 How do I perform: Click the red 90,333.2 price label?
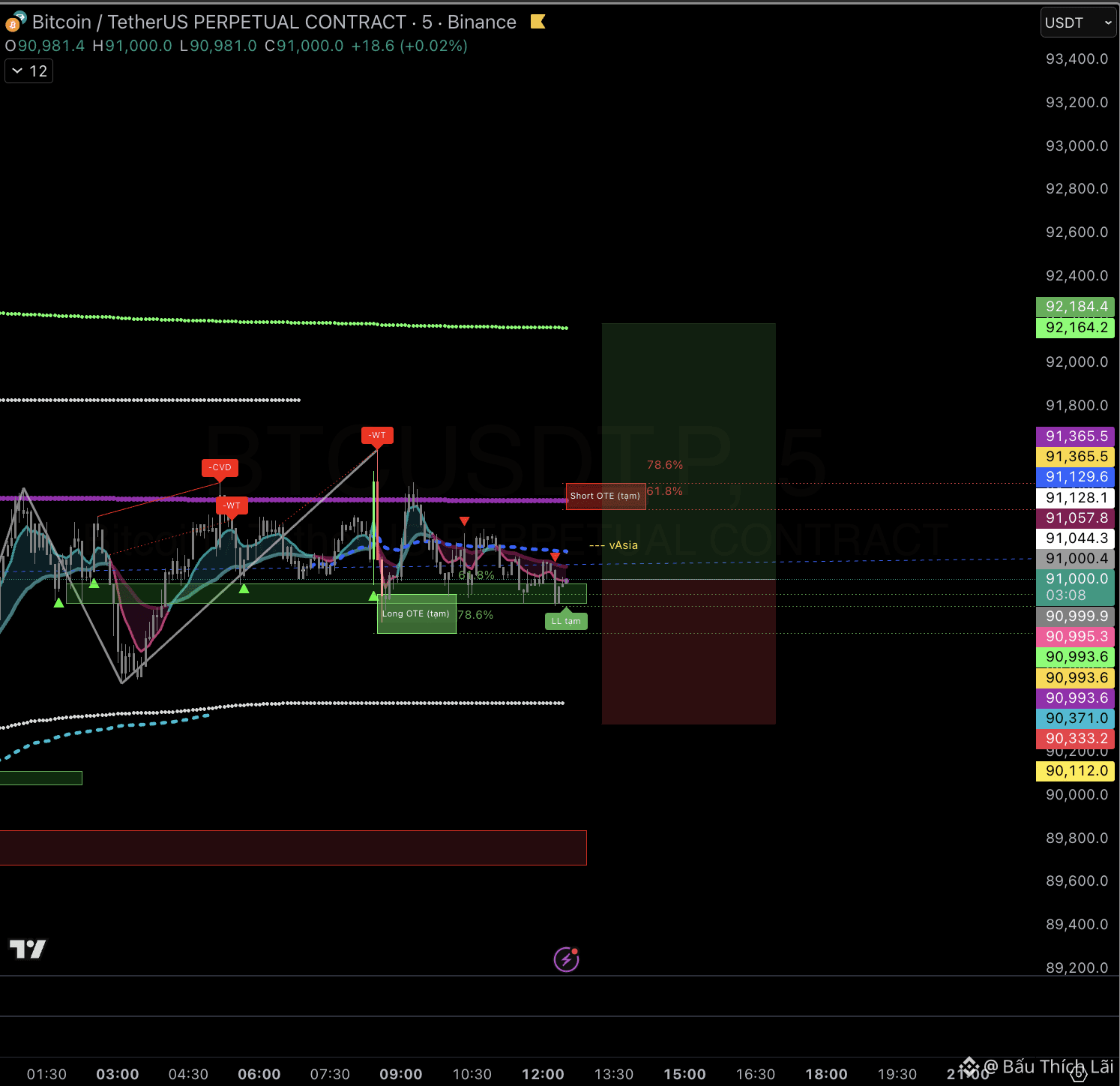point(1076,739)
